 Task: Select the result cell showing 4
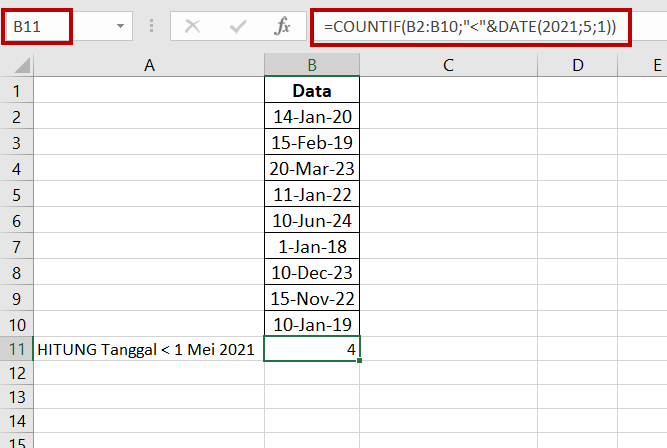(x=312, y=349)
